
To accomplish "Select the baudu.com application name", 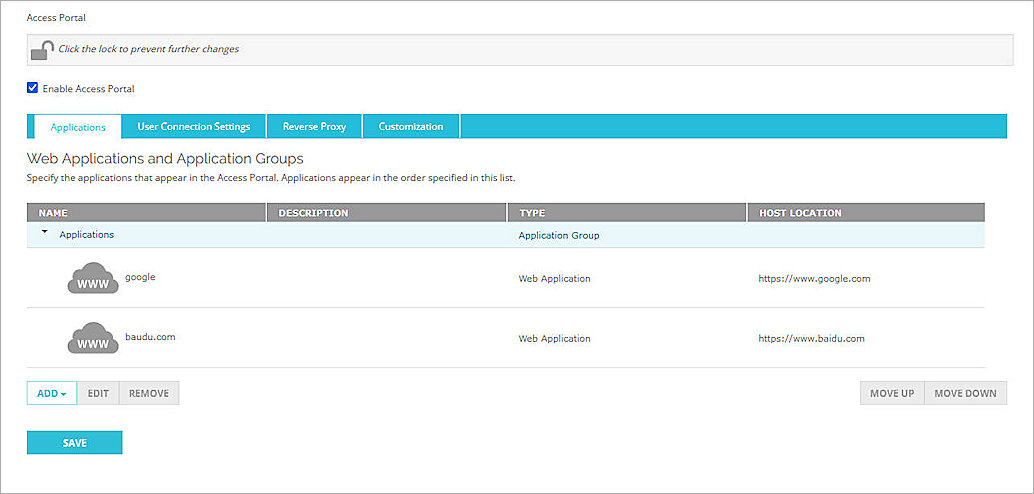I will tap(150, 336).
